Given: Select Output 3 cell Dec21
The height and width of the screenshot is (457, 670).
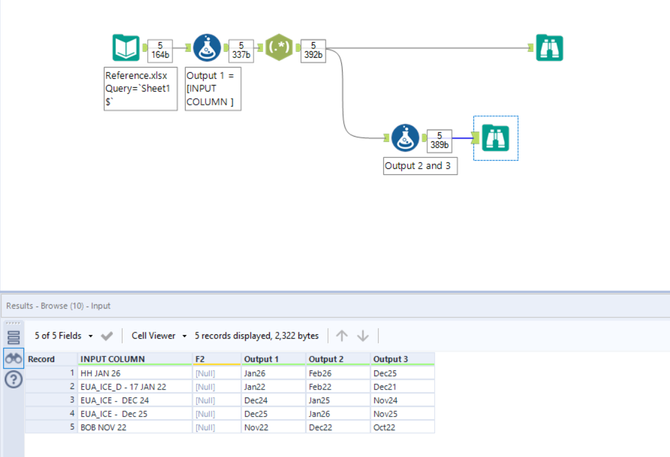Looking at the screenshot, I should point(403,387).
